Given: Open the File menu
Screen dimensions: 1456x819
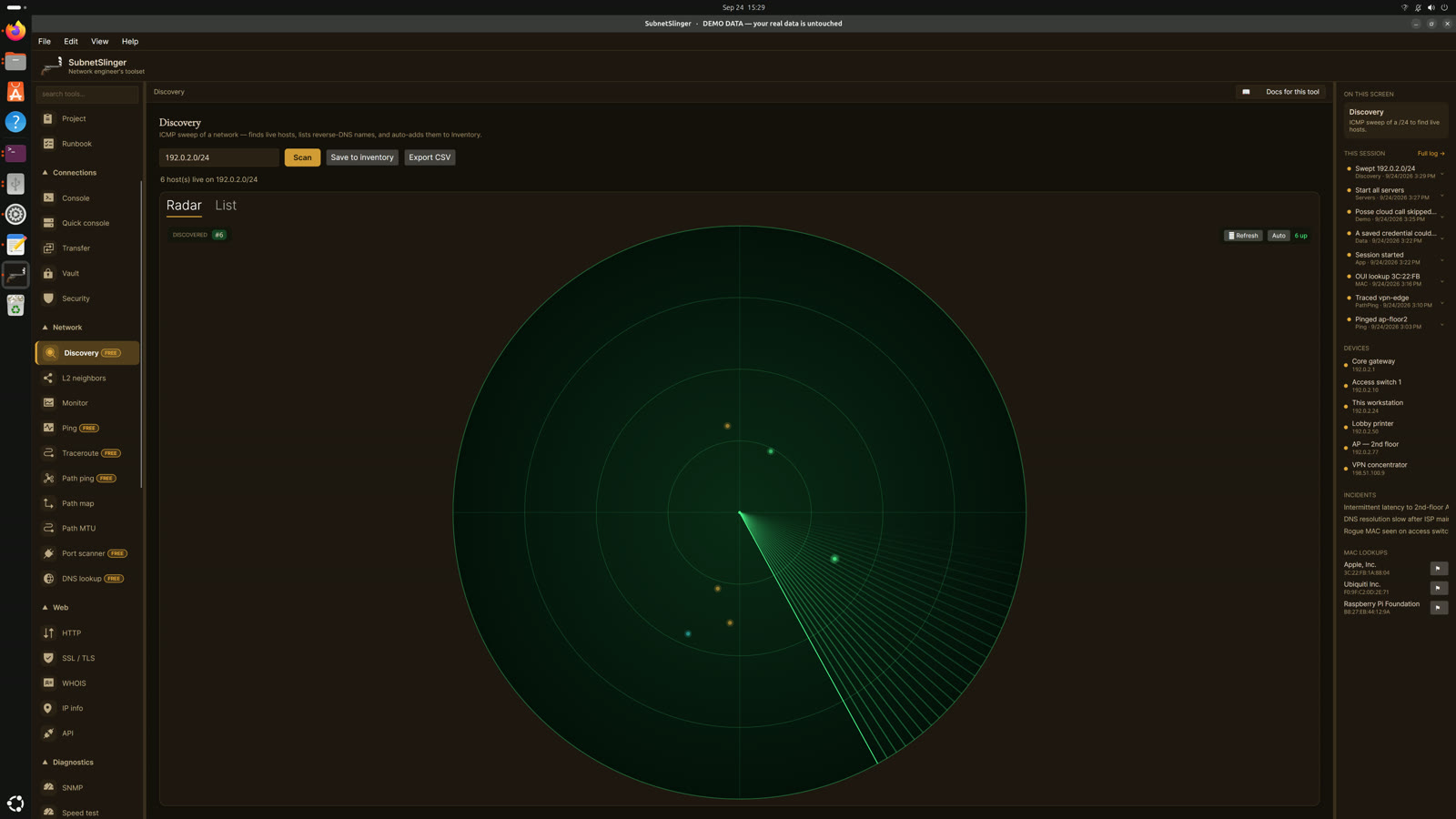Looking at the screenshot, I should (45, 42).
